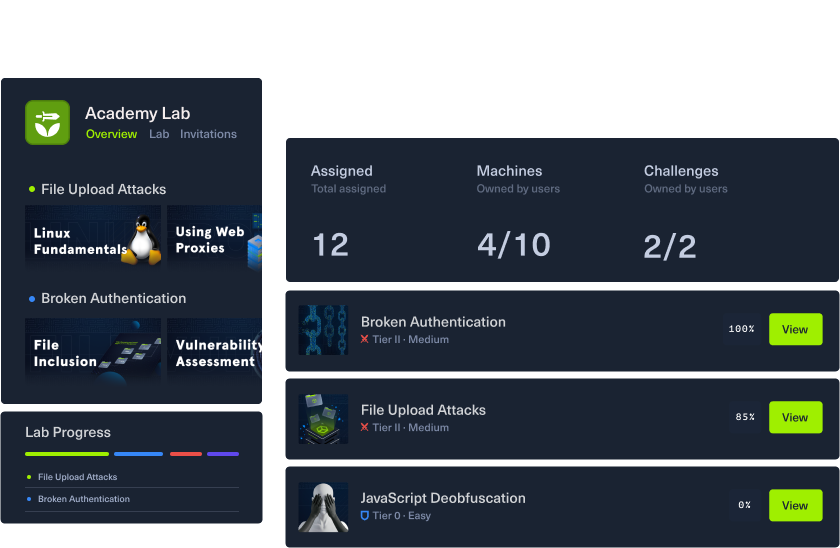The width and height of the screenshot is (840, 548).
Task: Click the File Upload Attacks module icon
Action: pos(323,418)
